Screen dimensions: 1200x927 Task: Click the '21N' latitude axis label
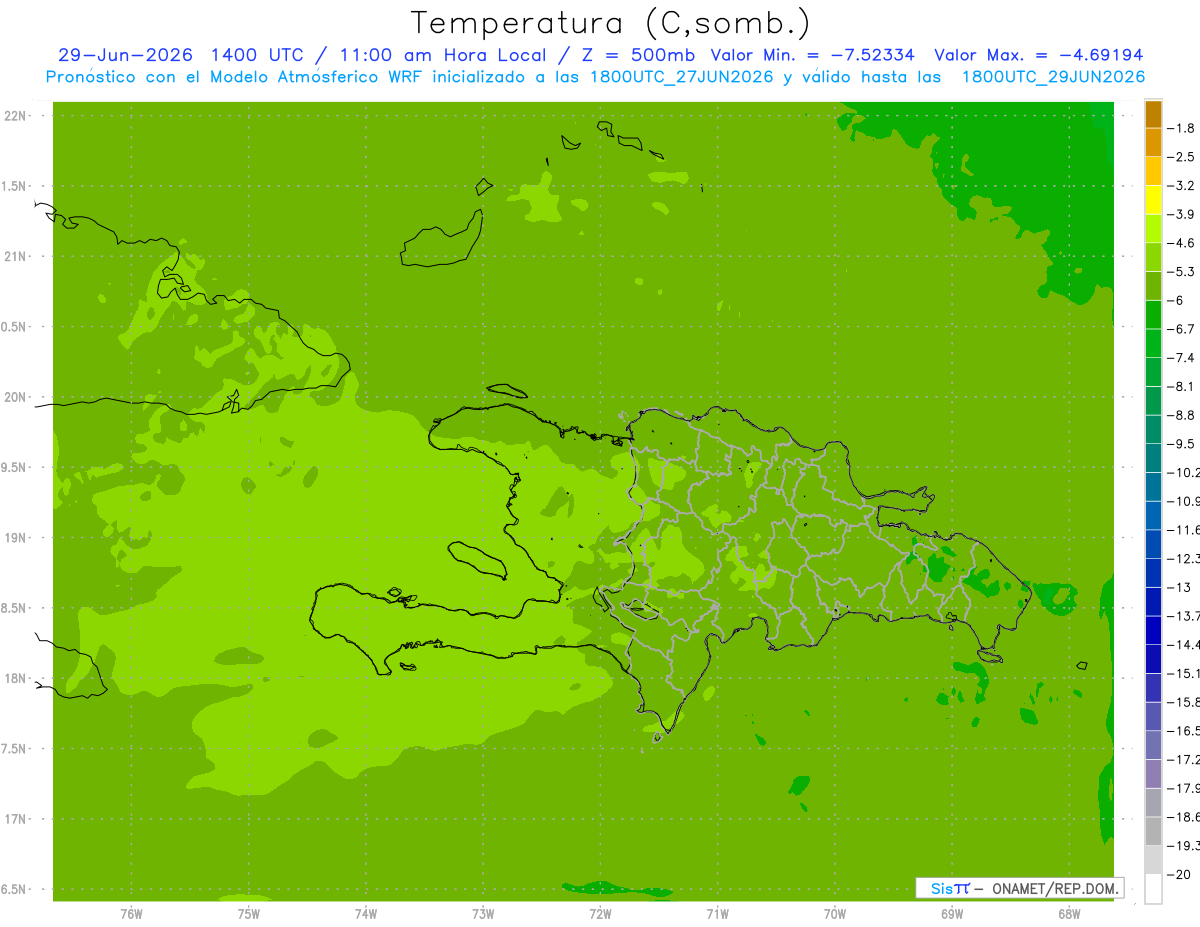(x=16, y=256)
